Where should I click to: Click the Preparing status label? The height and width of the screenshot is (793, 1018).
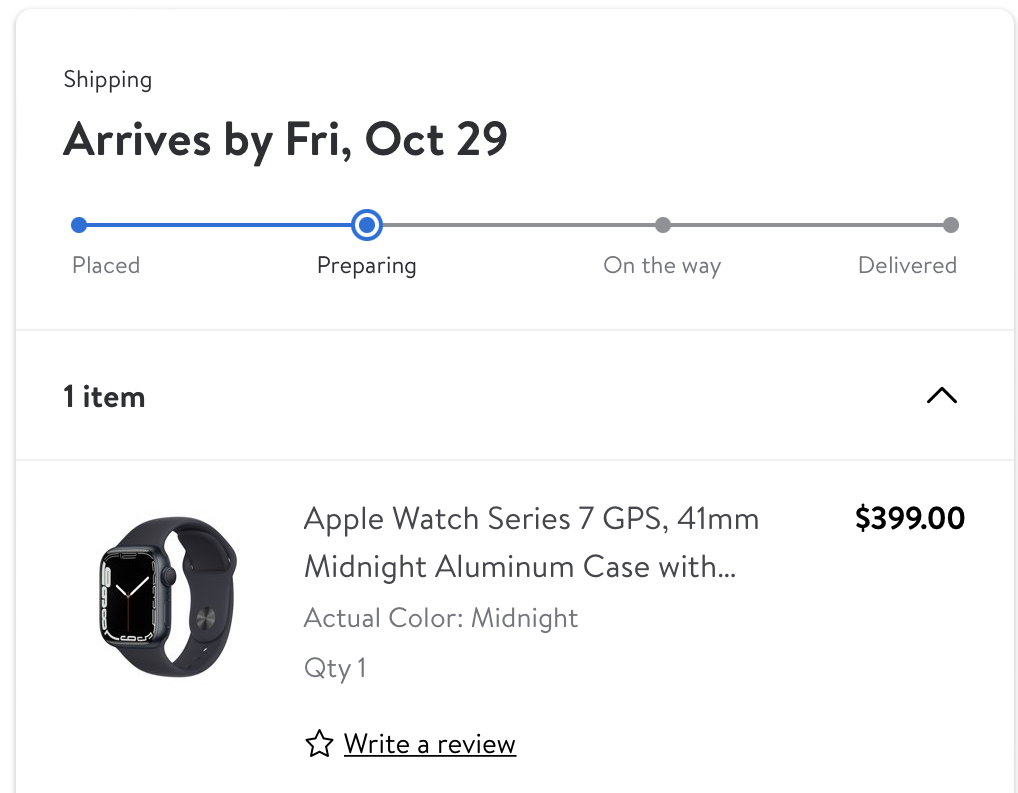coord(366,265)
